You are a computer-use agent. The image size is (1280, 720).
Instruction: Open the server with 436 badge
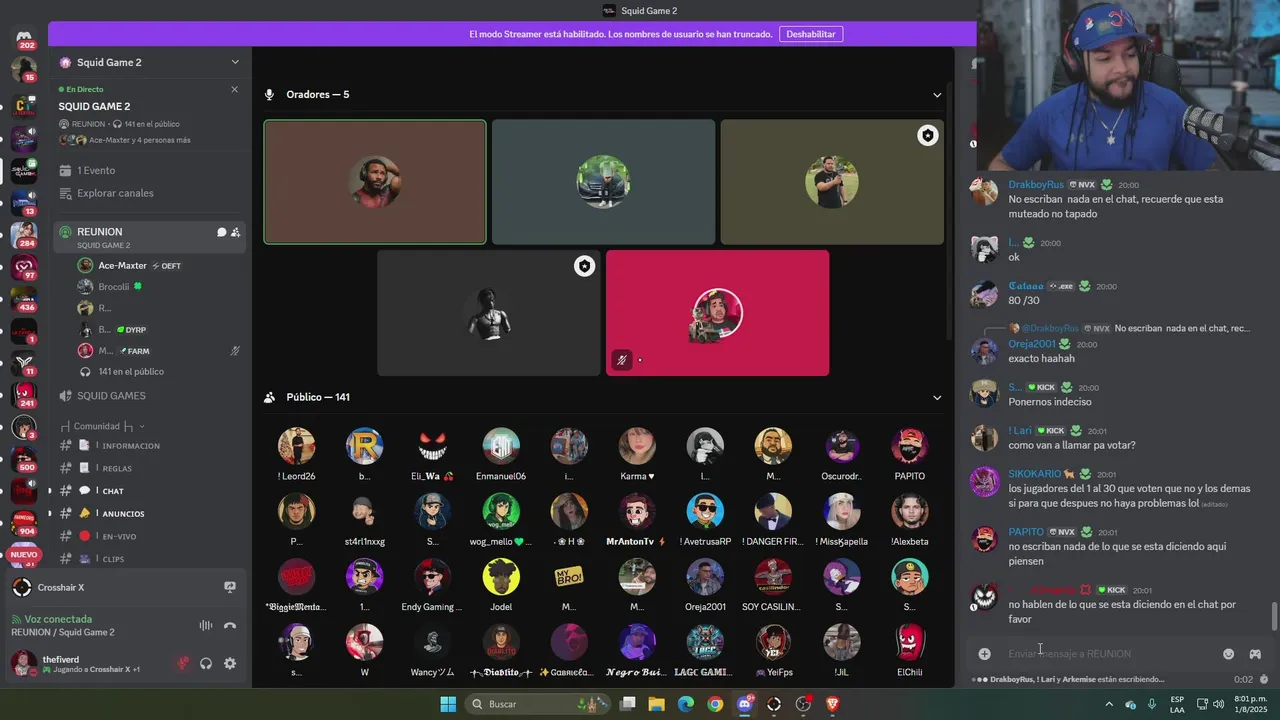(x=23, y=299)
